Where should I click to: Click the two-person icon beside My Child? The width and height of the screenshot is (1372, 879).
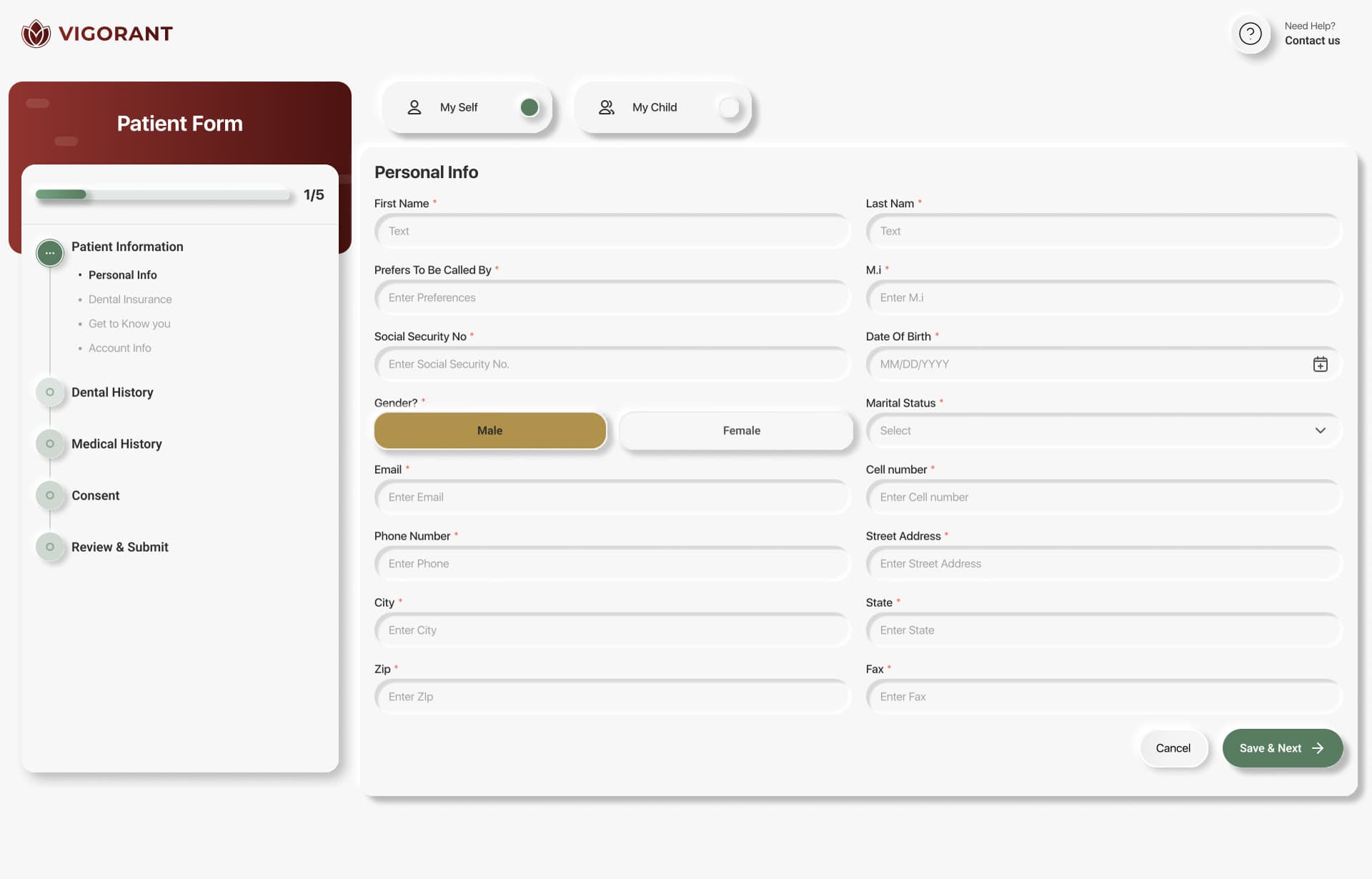click(x=606, y=107)
